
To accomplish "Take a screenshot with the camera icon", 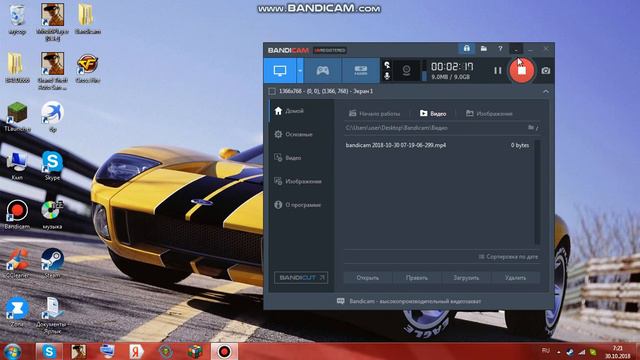I will 546,71.
